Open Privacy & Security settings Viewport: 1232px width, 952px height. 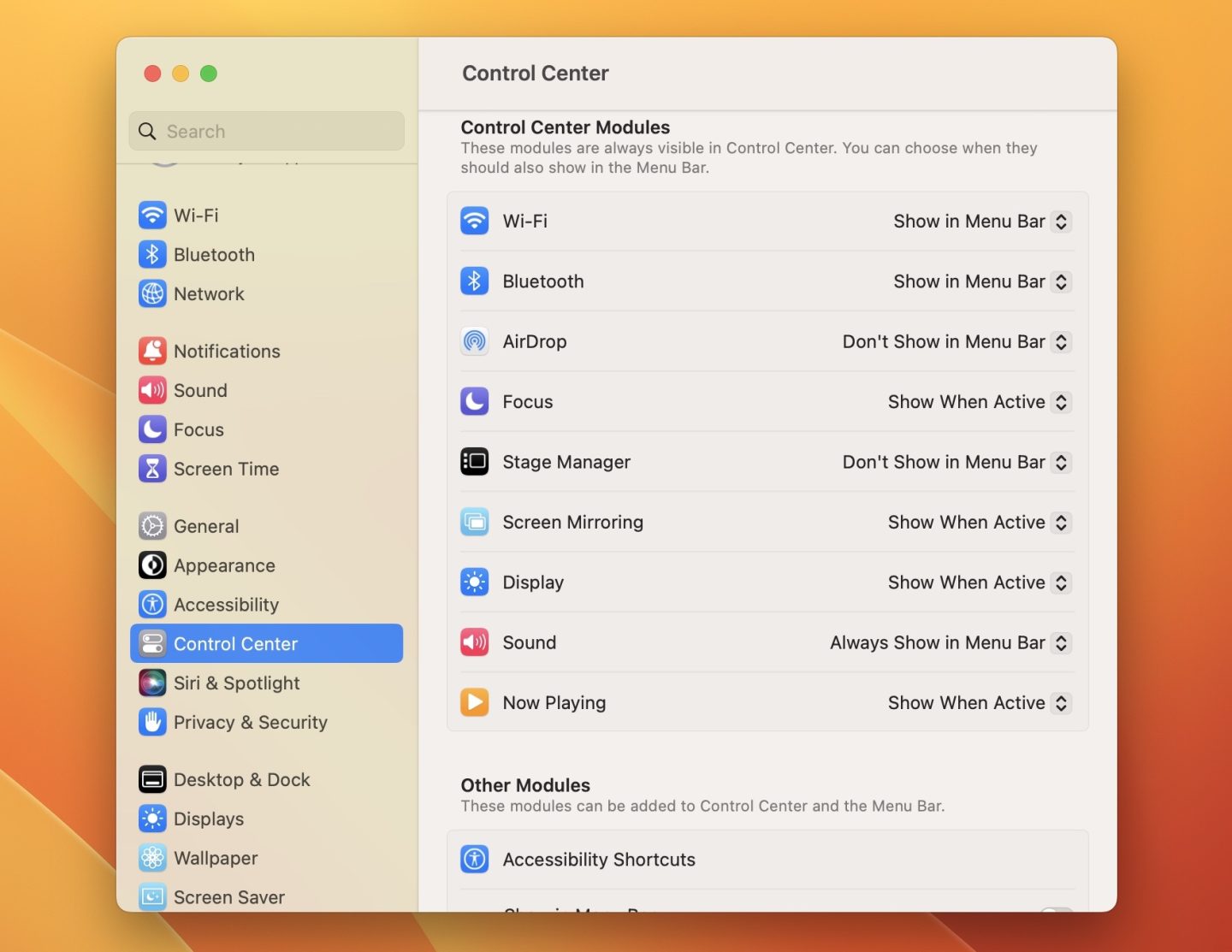point(251,722)
